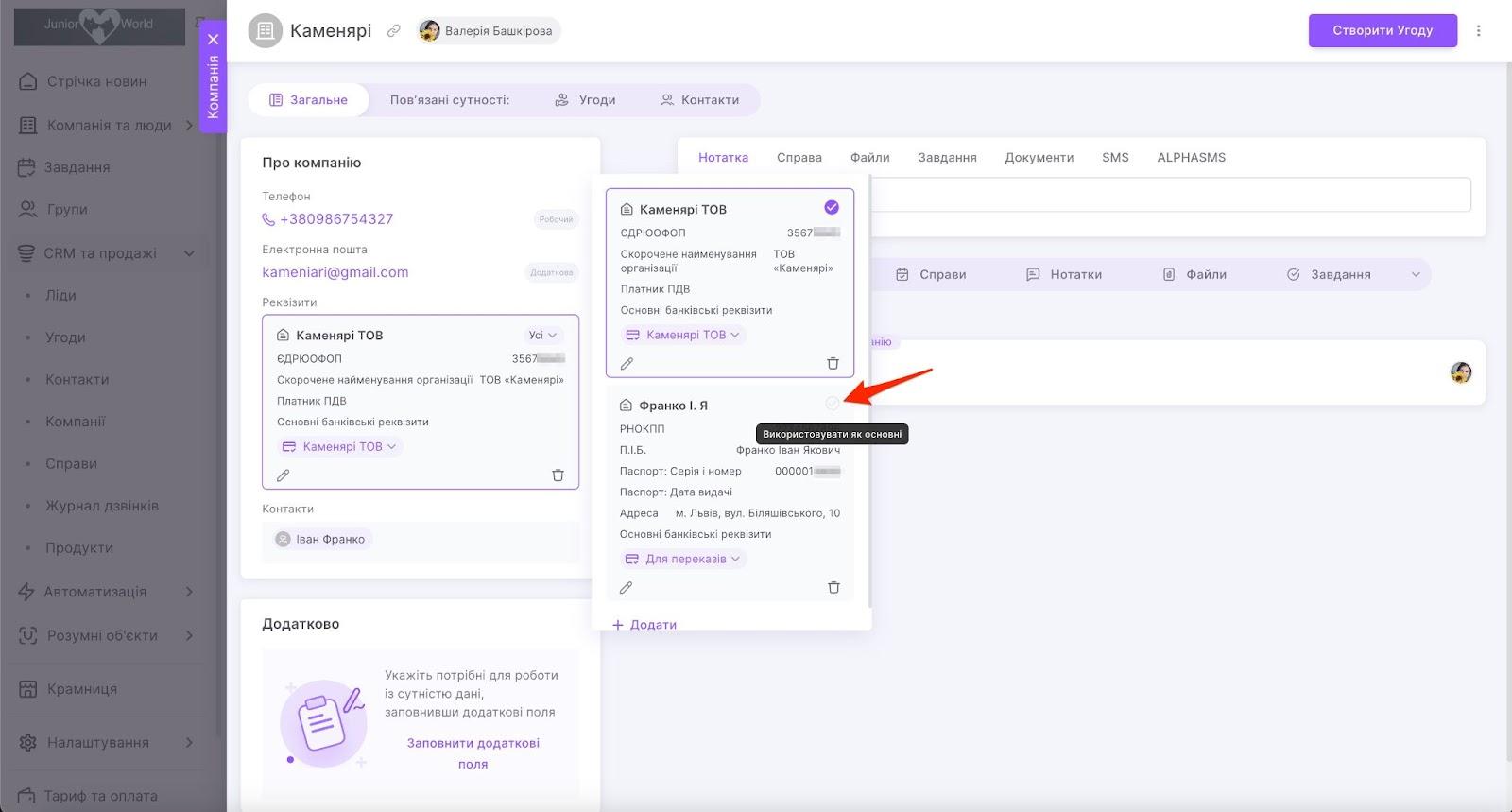Set Франко І. Я as main requisite

click(x=832, y=404)
